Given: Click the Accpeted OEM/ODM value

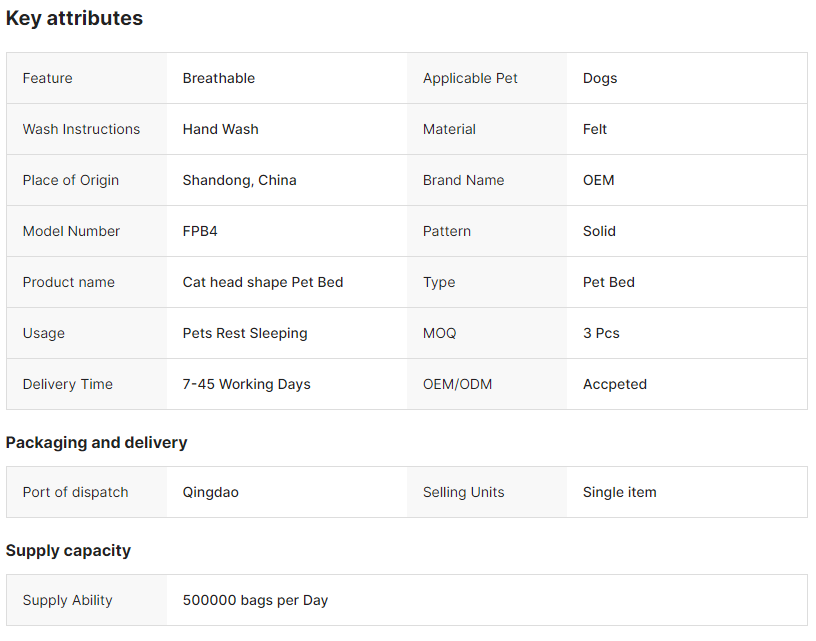Looking at the screenshot, I should click(615, 384).
